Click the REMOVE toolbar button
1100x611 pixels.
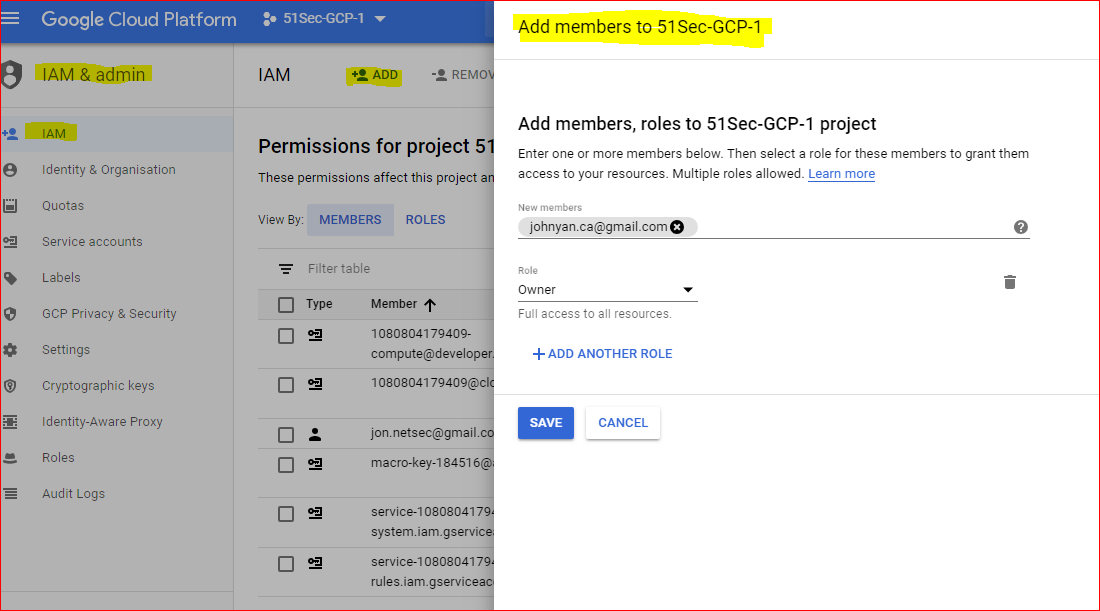pos(463,75)
